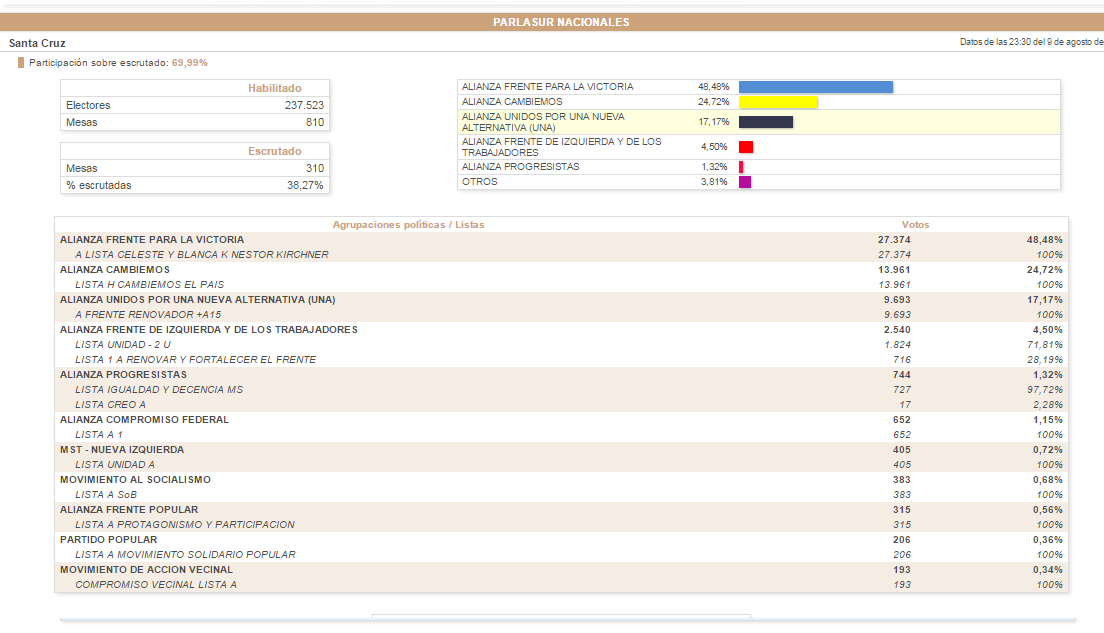Viewport: 1104px width, 633px height.
Task: Select highlighted UNA row in chart legend
Action: coord(758,122)
